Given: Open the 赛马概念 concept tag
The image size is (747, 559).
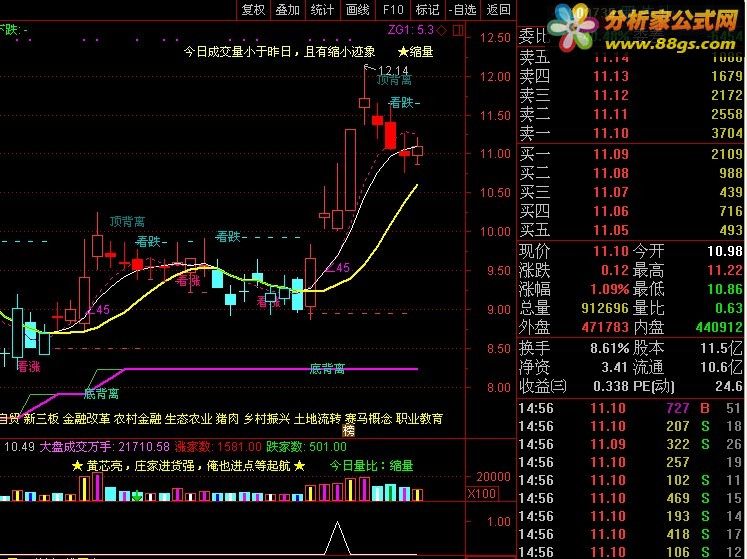Looking at the screenshot, I should point(368,418).
